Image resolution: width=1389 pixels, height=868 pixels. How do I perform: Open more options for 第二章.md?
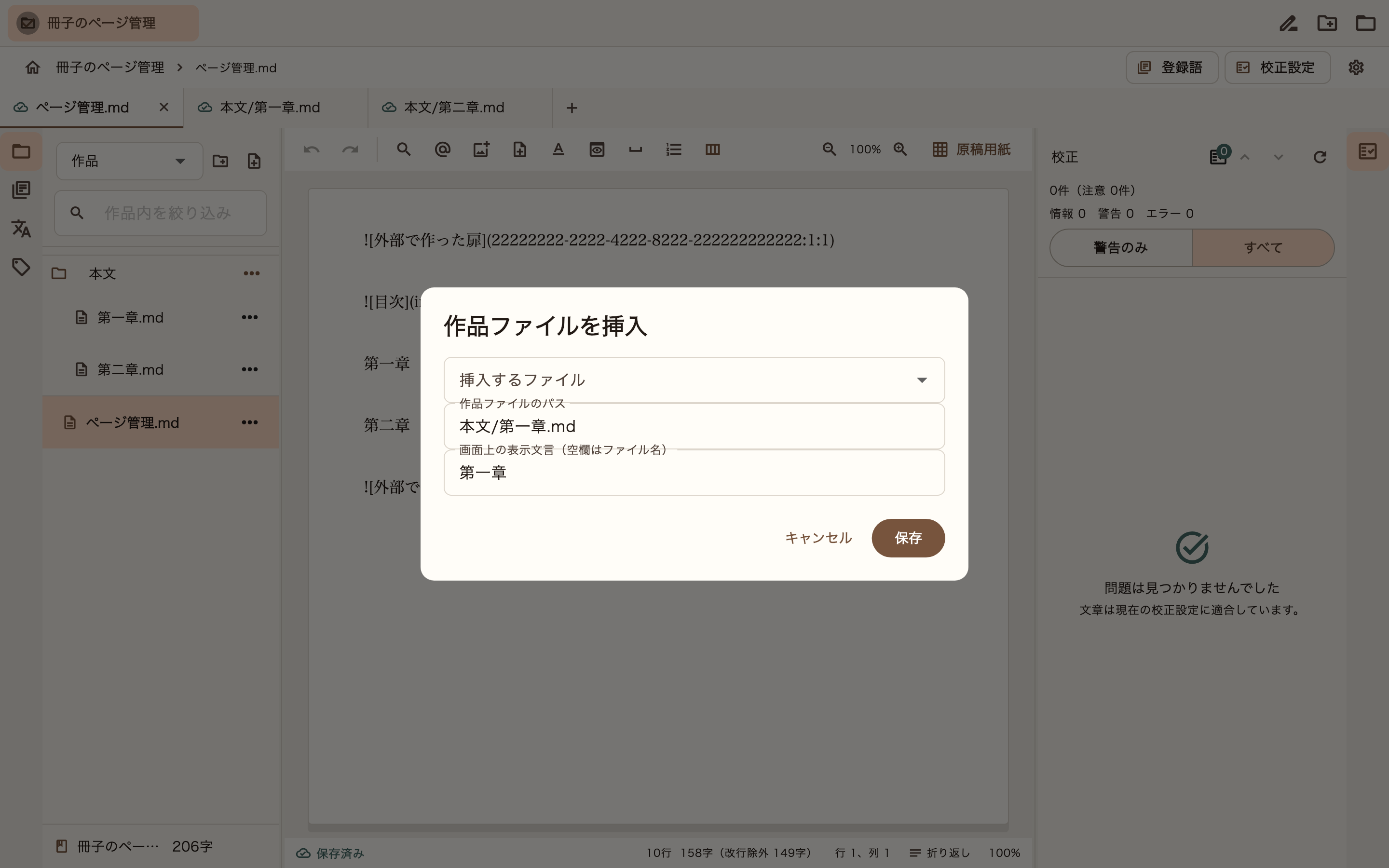tap(250, 369)
